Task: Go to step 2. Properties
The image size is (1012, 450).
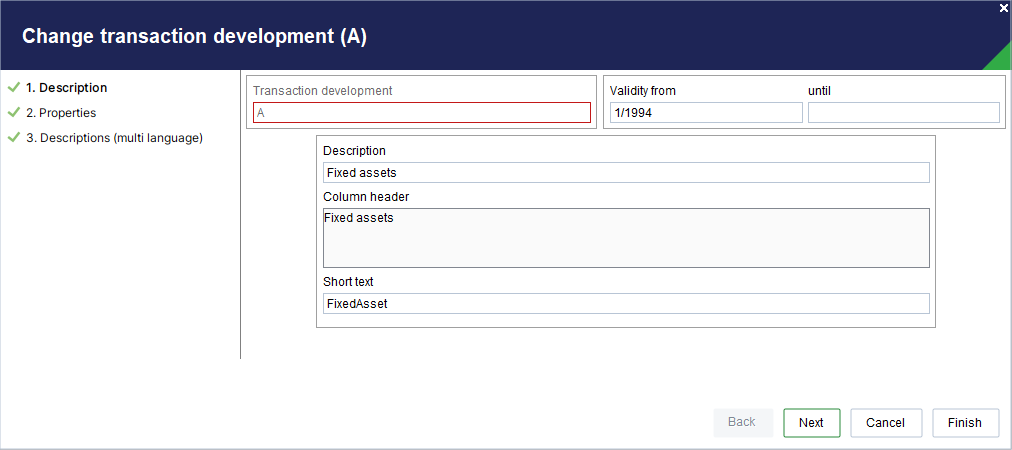Action: [61, 113]
